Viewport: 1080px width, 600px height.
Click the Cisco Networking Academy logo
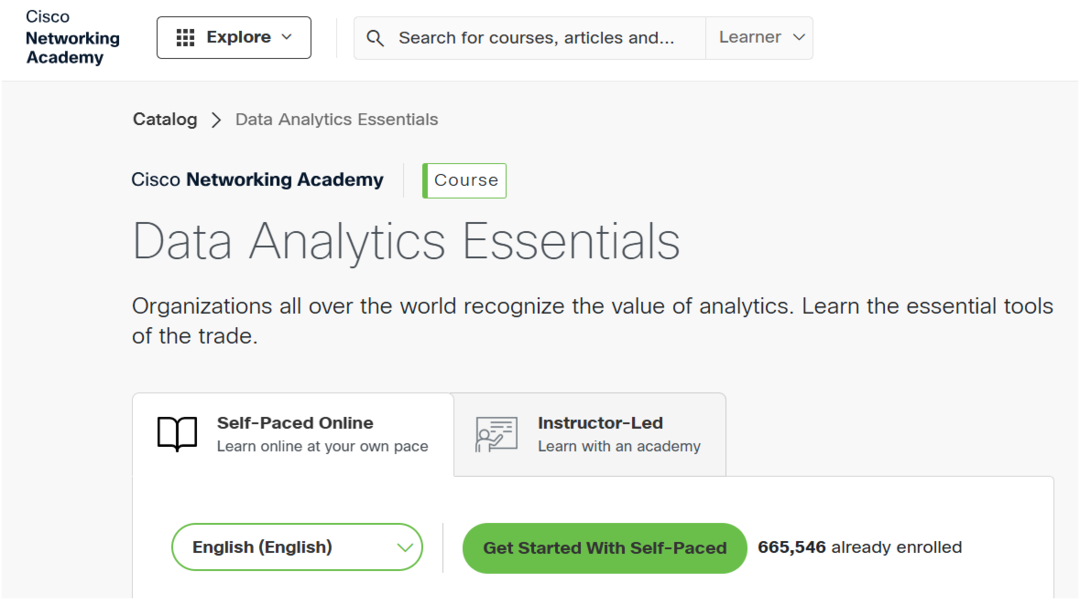(72, 38)
